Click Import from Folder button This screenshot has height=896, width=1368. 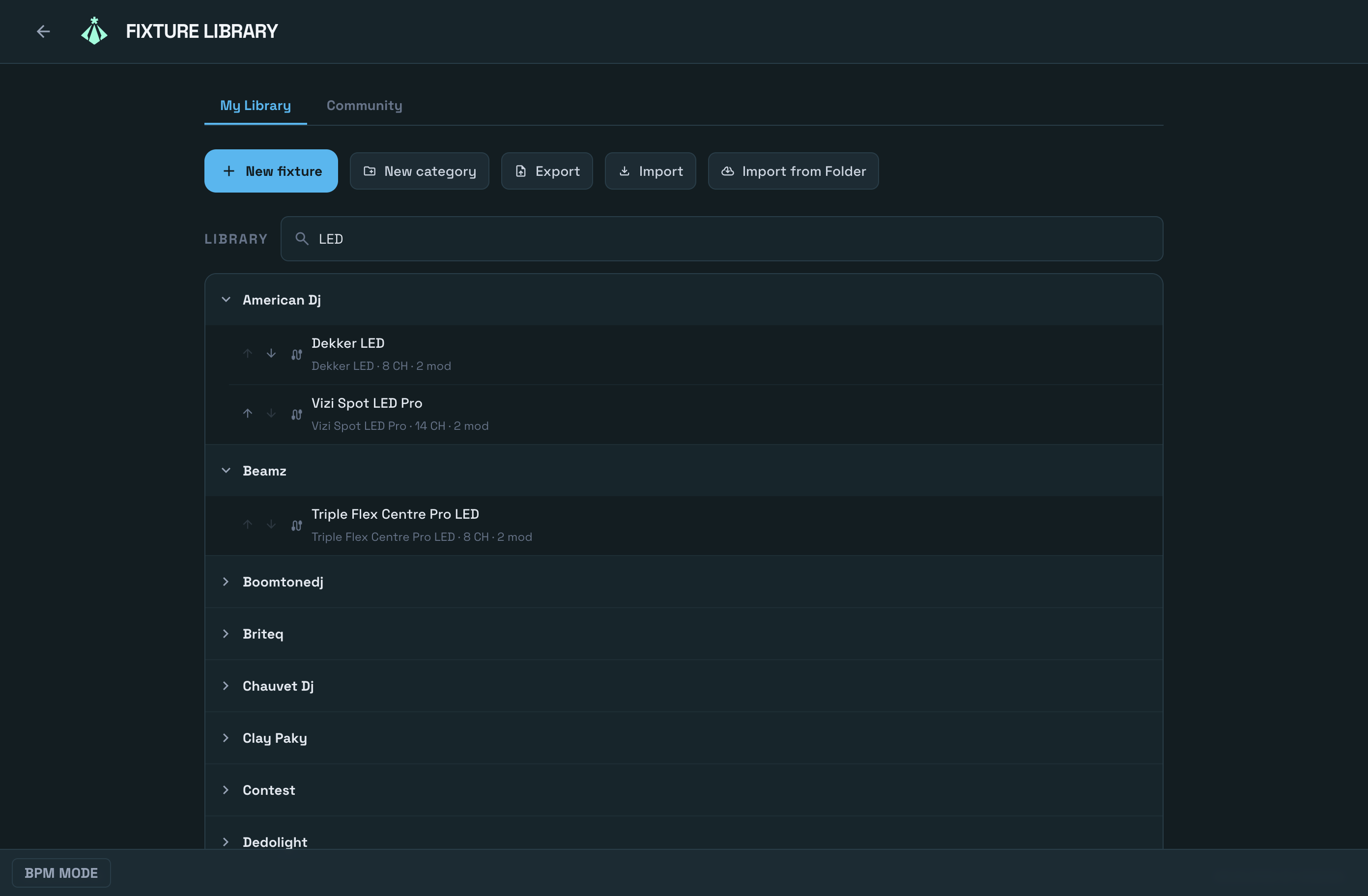click(x=793, y=170)
